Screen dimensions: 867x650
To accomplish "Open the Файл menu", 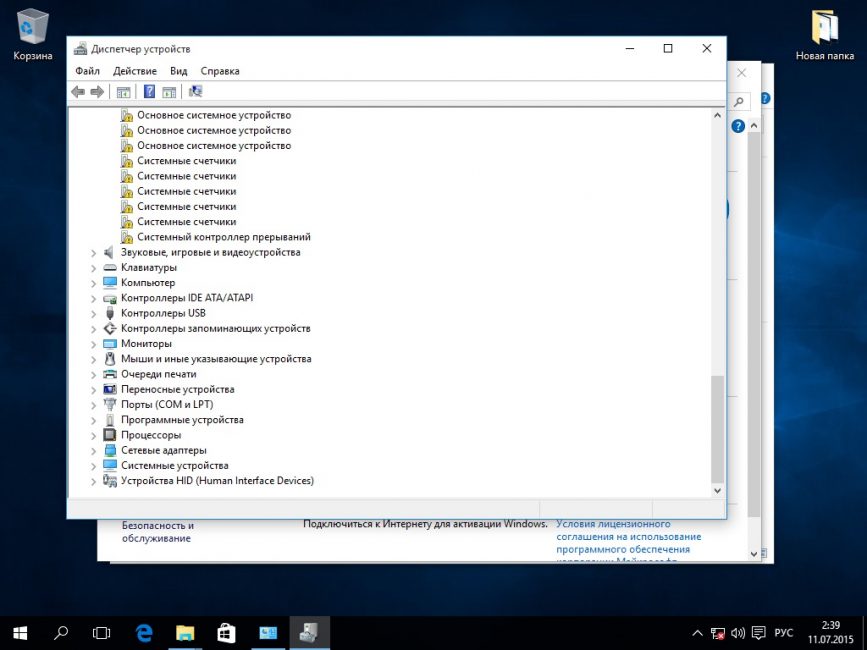I will click(x=87, y=71).
